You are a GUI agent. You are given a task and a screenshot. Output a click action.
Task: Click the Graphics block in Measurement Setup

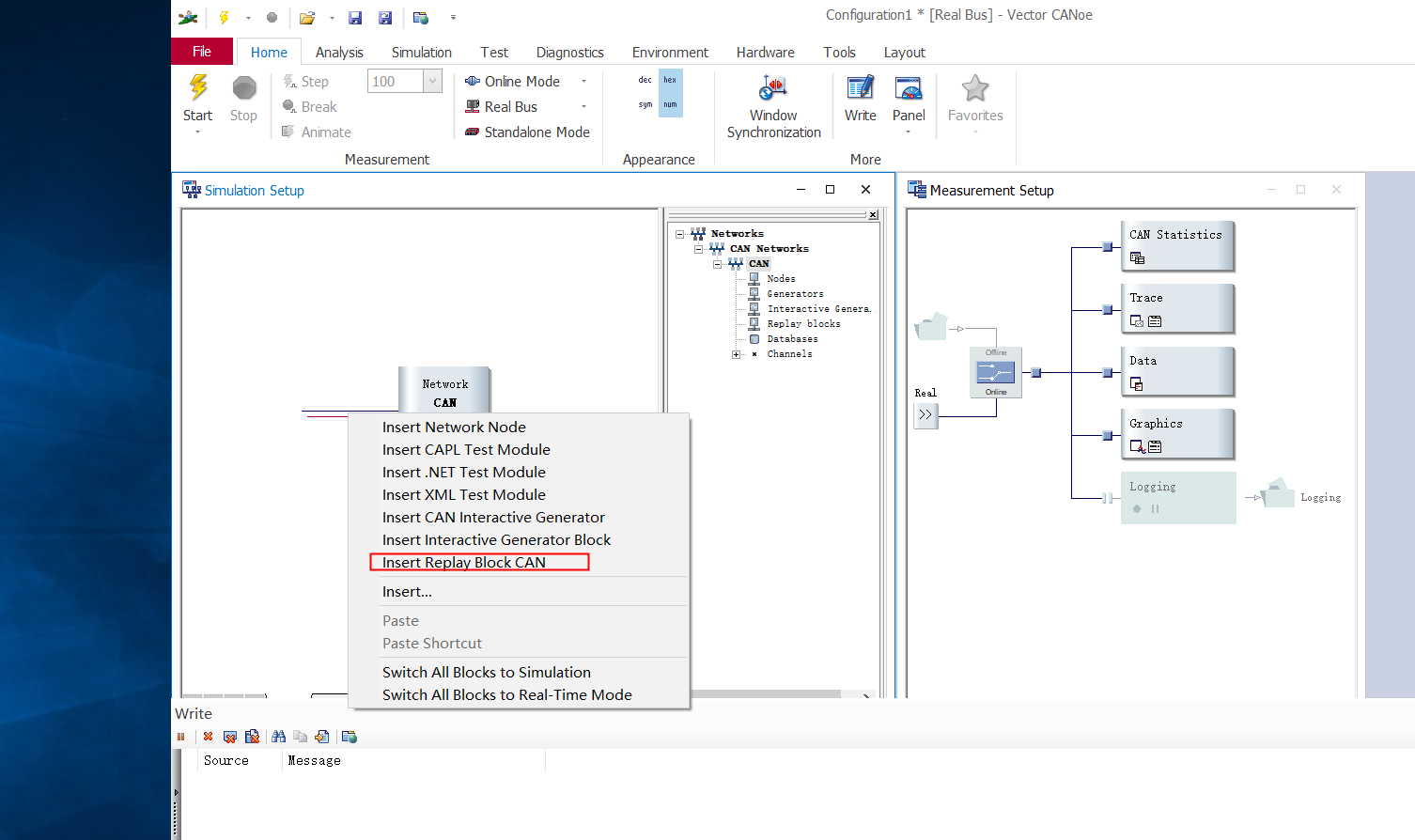1177,435
